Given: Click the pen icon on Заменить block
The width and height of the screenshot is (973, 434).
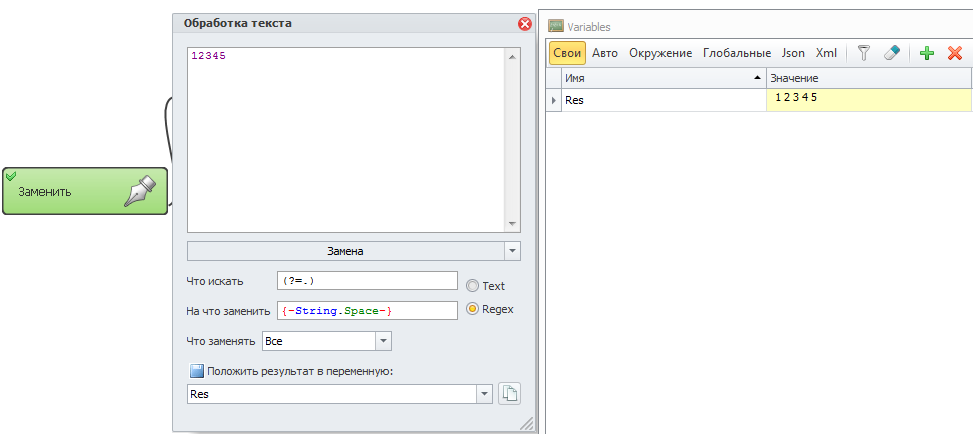Looking at the screenshot, I should 143,191.
